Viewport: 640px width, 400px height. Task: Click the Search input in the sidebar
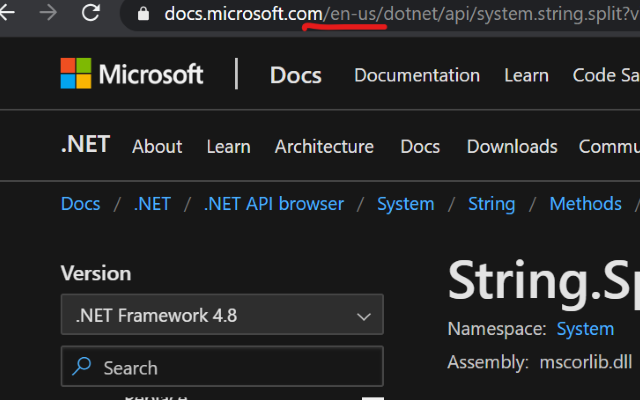[x=222, y=366]
